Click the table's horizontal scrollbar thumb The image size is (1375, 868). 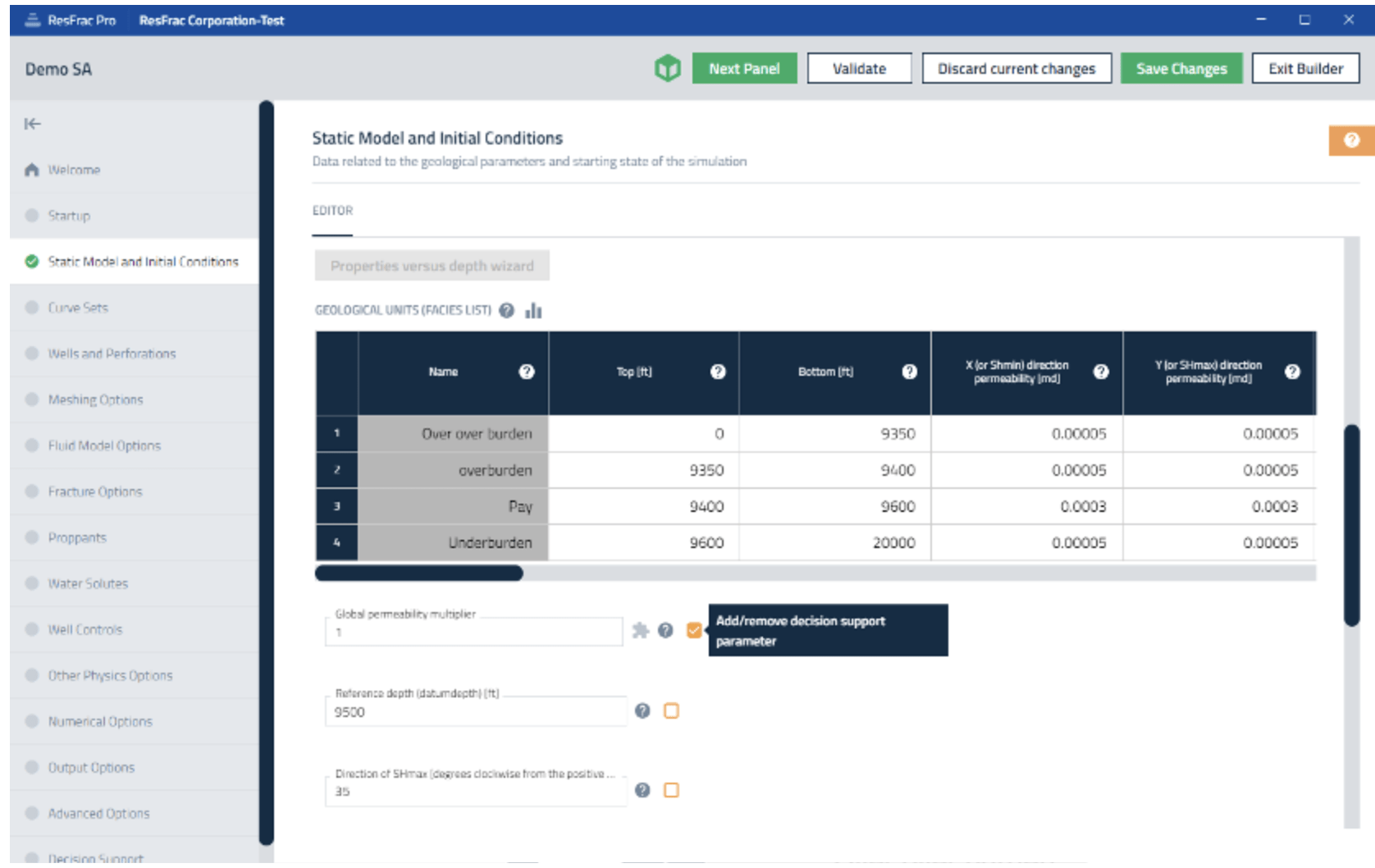418,573
